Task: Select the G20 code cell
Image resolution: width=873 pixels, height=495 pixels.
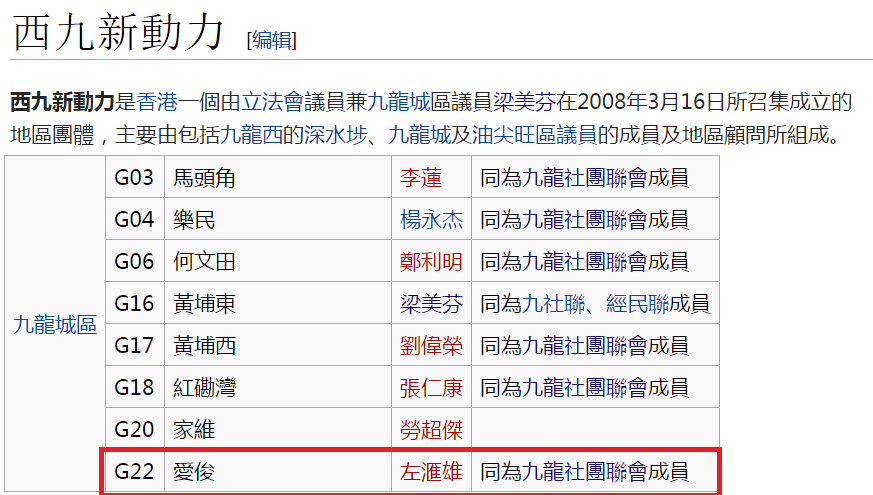Action: pyautogui.click(x=135, y=429)
